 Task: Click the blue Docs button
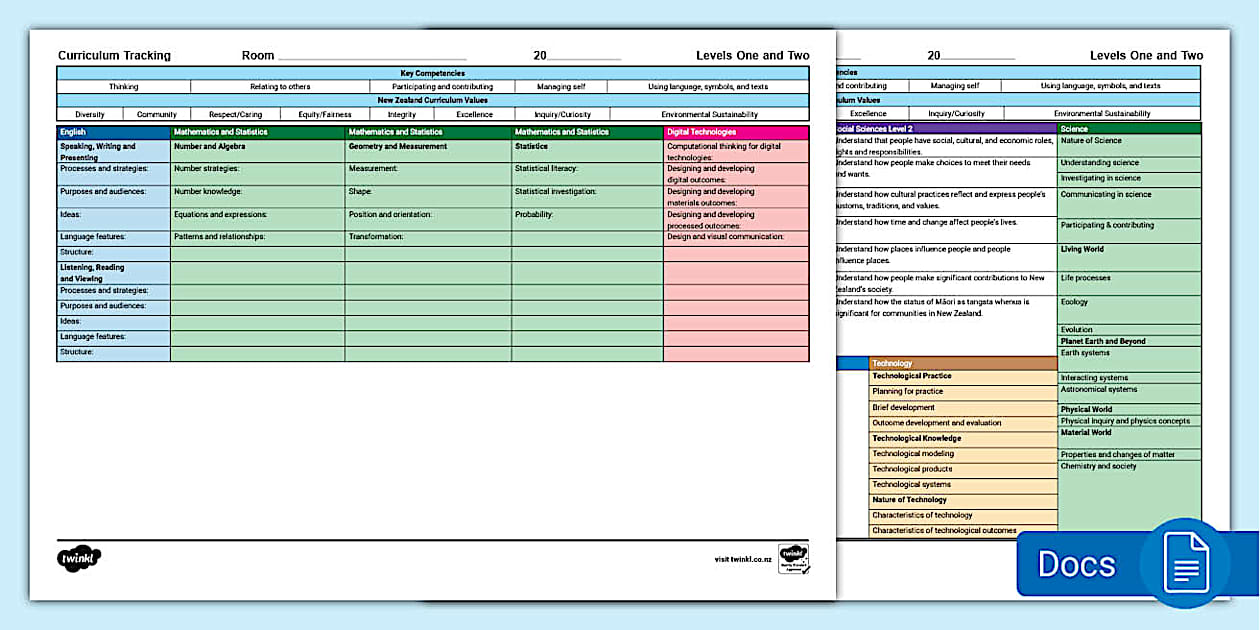pyautogui.click(x=1077, y=563)
